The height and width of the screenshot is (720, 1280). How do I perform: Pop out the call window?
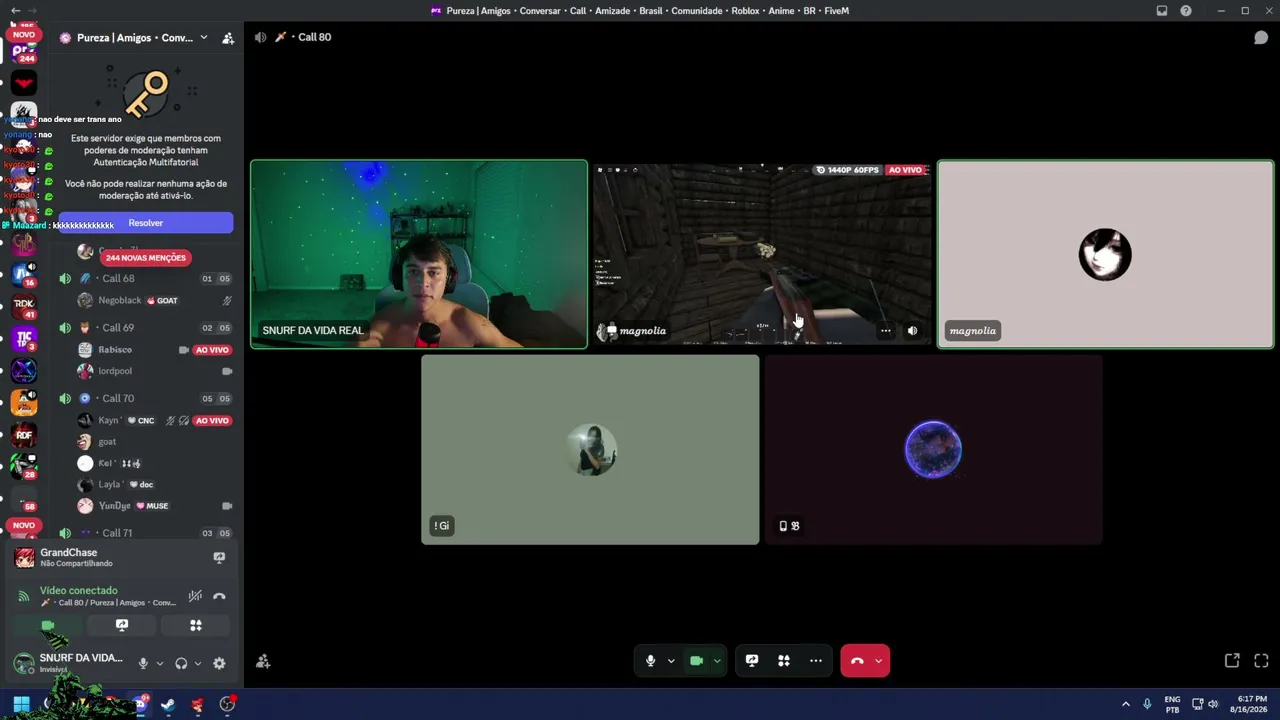coord(1232,661)
